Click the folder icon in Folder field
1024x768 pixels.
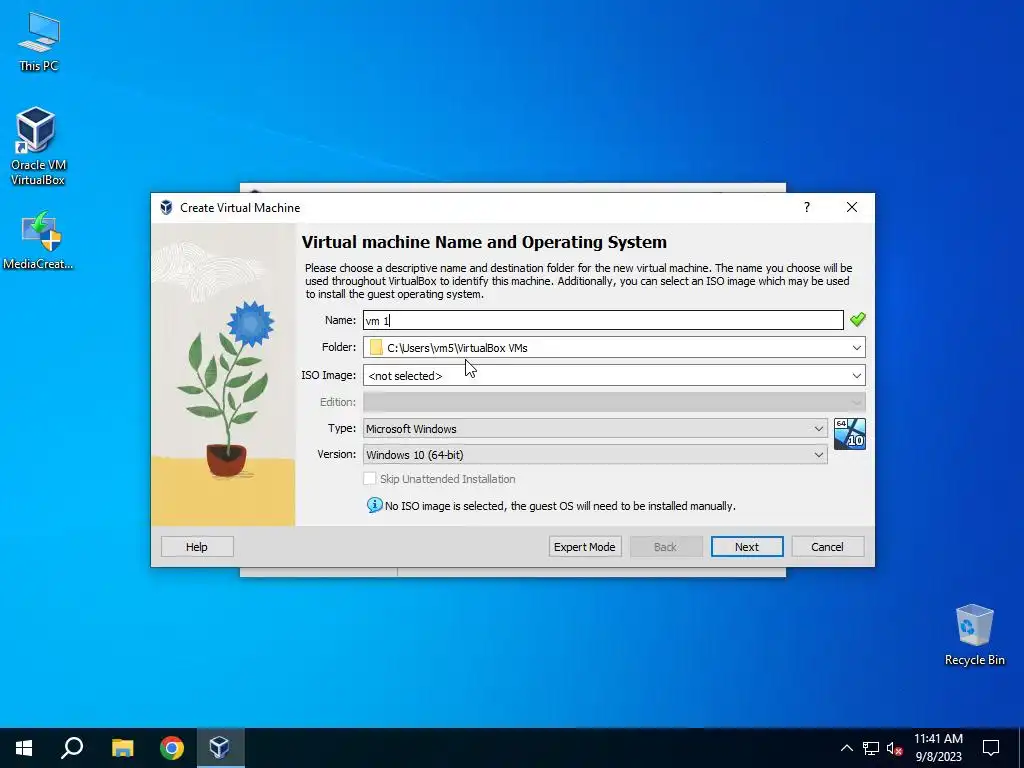click(x=376, y=347)
